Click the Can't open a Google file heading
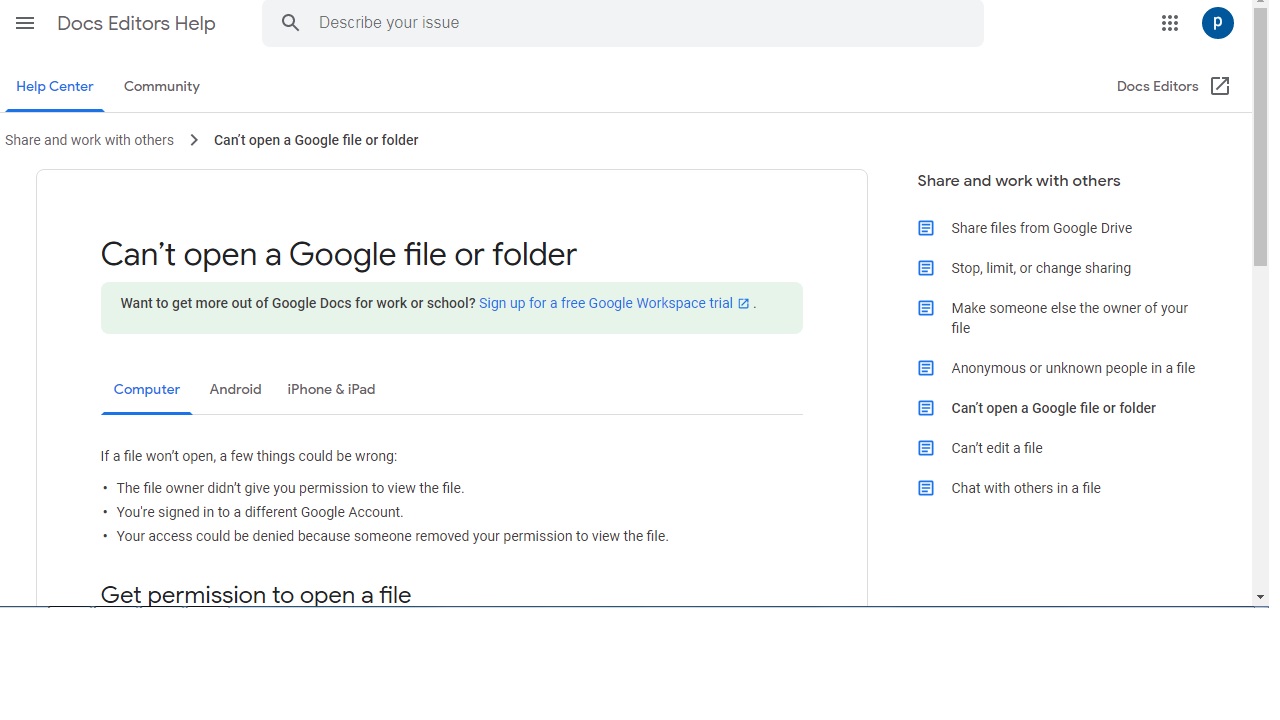Screen dimensions: 1280x720 click(339, 254)
